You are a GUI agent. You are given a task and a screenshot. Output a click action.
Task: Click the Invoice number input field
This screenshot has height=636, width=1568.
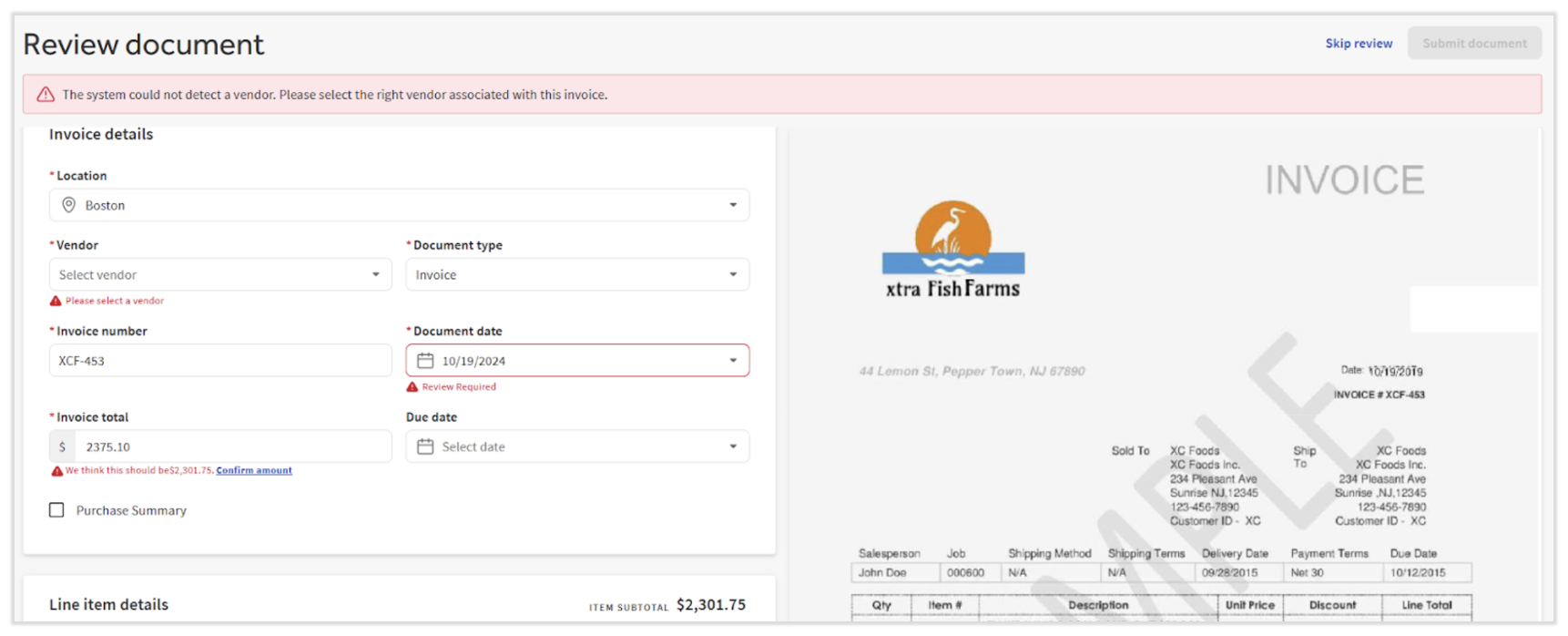tap(220, 361)
